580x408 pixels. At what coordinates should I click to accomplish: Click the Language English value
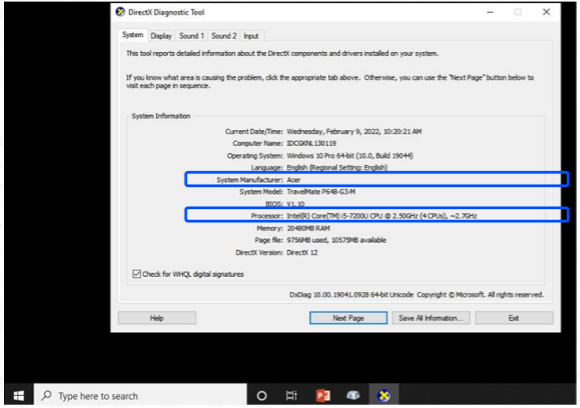(x=337, y=168)
